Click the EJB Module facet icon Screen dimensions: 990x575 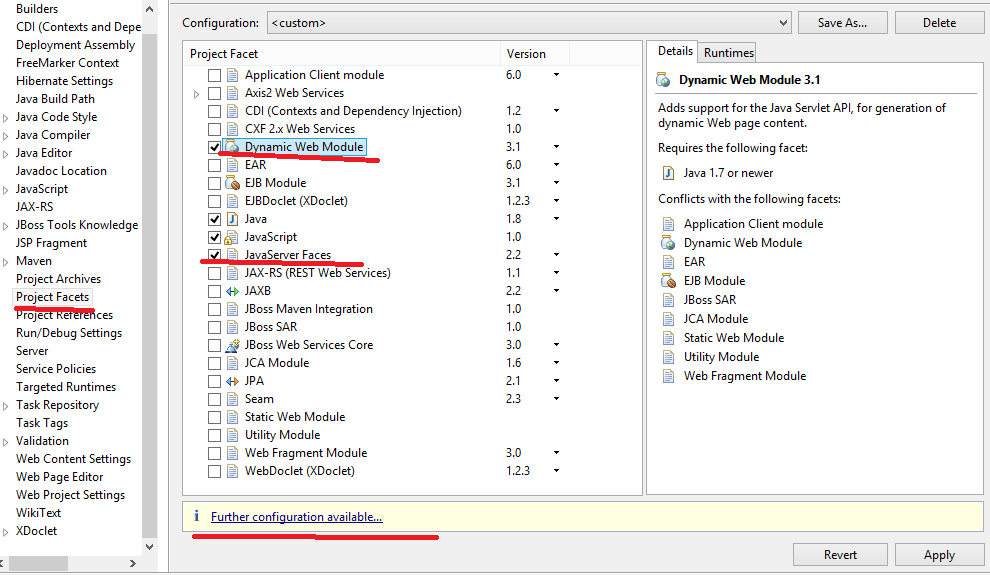[x=233, y=183]
